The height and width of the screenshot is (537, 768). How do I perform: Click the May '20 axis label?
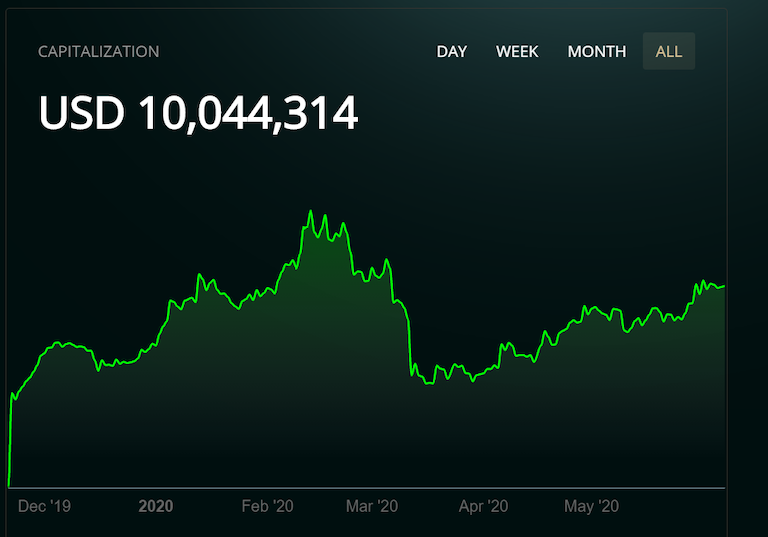pyautogui.click(x=591, y=506)
